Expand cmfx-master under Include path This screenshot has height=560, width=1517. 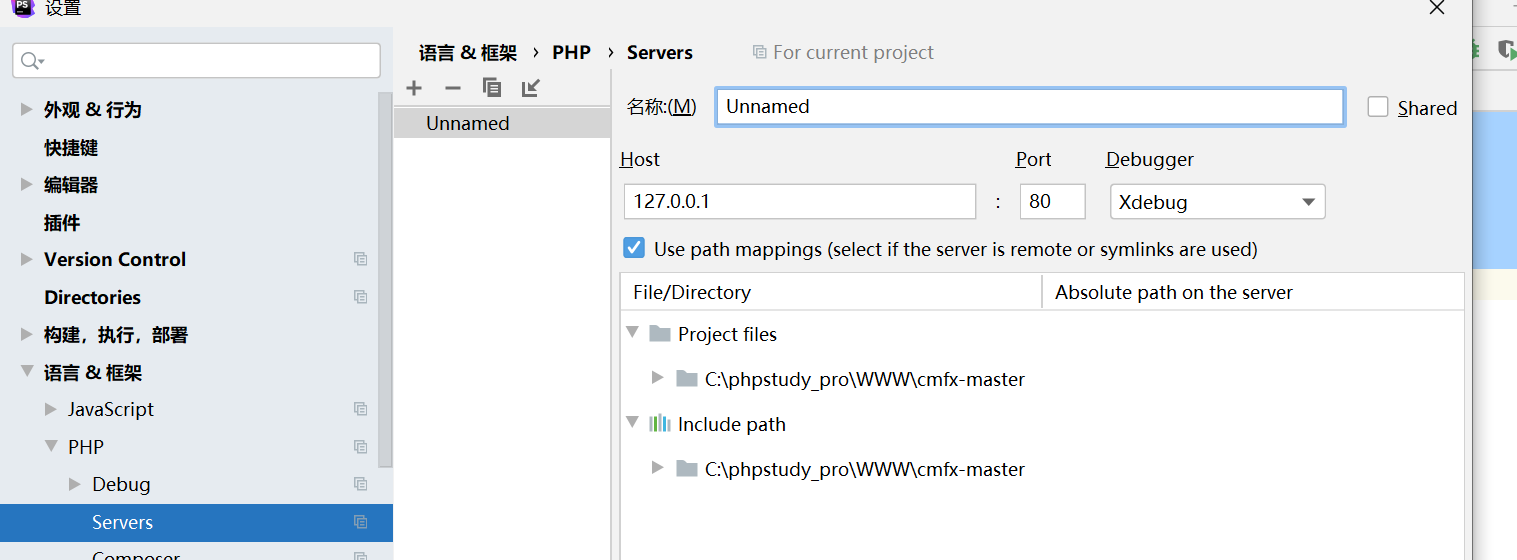pos(657,468)
